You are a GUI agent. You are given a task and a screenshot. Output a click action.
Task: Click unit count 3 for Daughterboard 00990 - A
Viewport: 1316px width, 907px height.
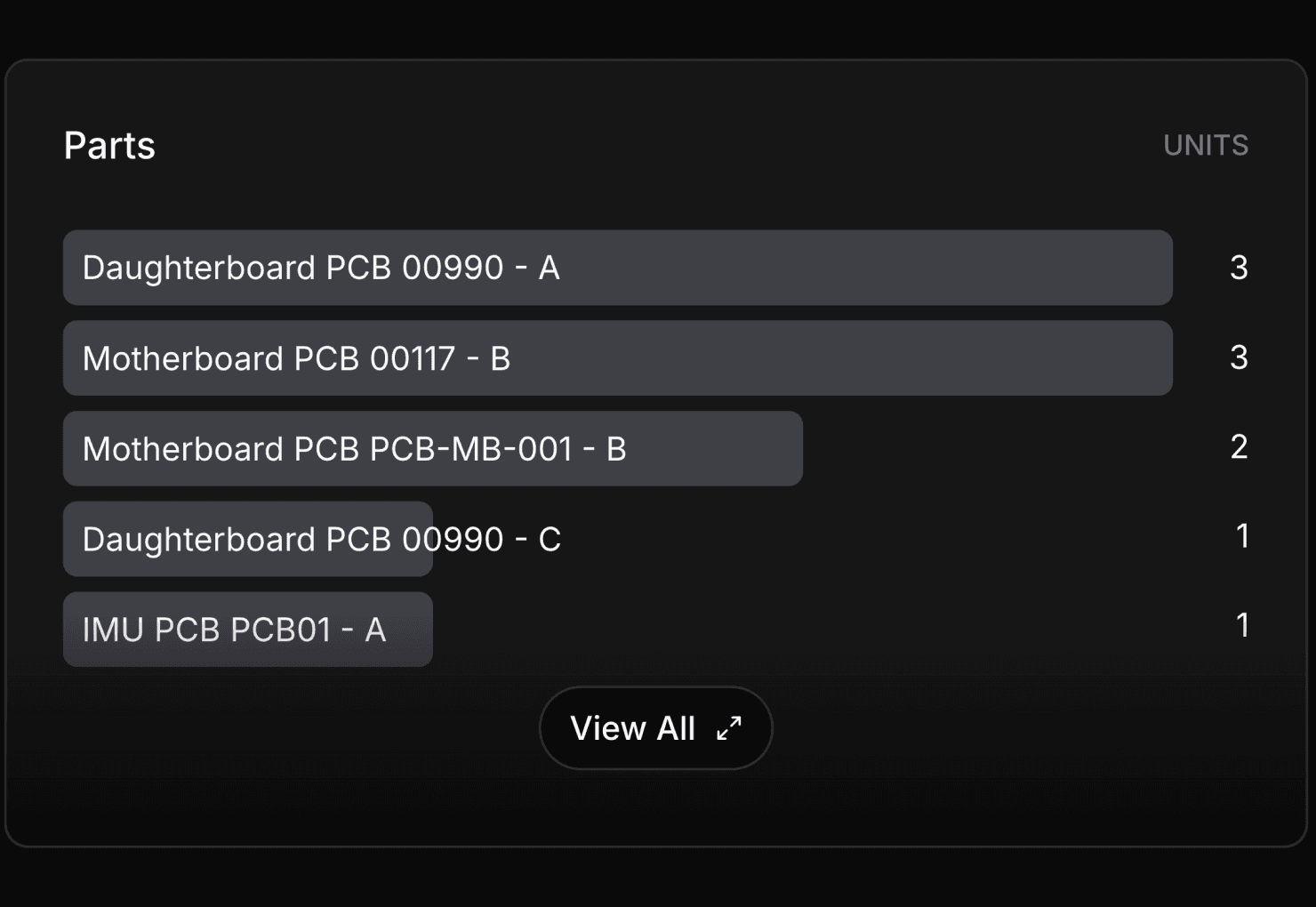[x=1239, y=268]
